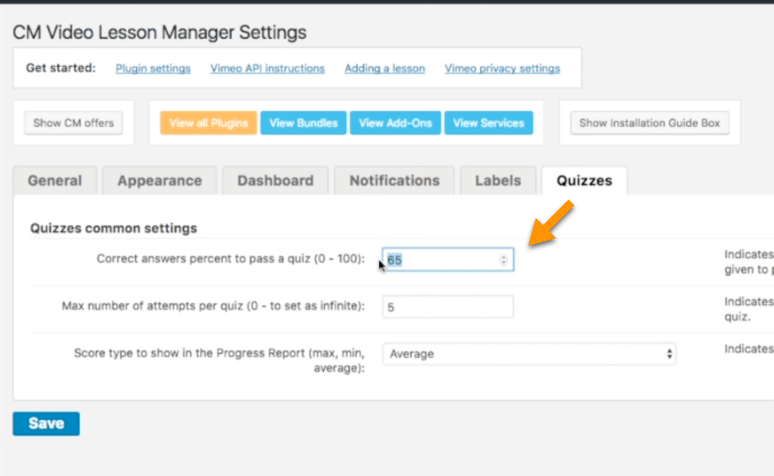Expand the Score type Average dropdown
Screen dimensions: 774x476
529,354
